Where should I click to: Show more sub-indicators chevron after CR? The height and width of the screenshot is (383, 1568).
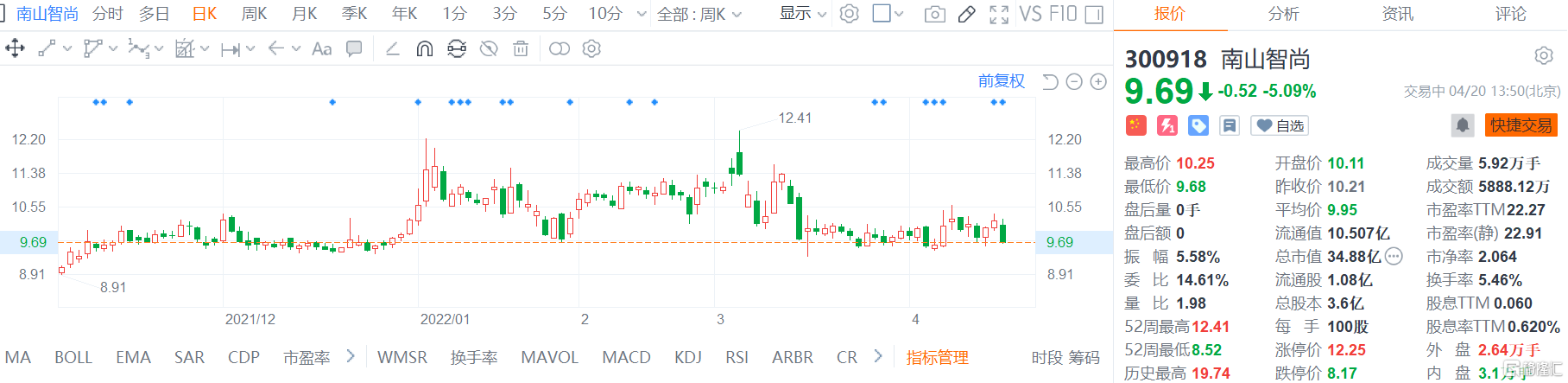[878, 356]
